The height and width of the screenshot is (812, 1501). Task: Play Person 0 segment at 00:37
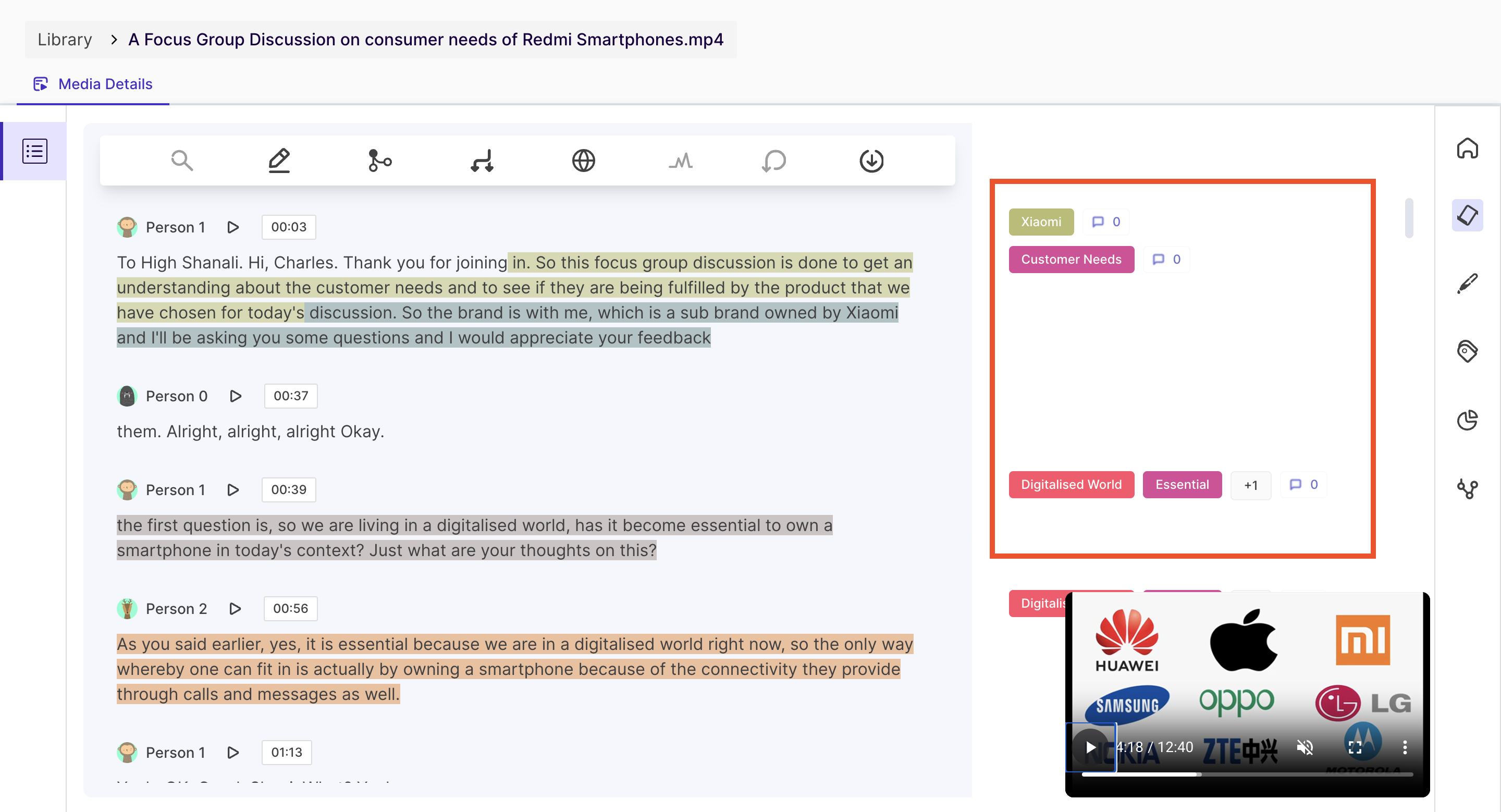[236, 396]
